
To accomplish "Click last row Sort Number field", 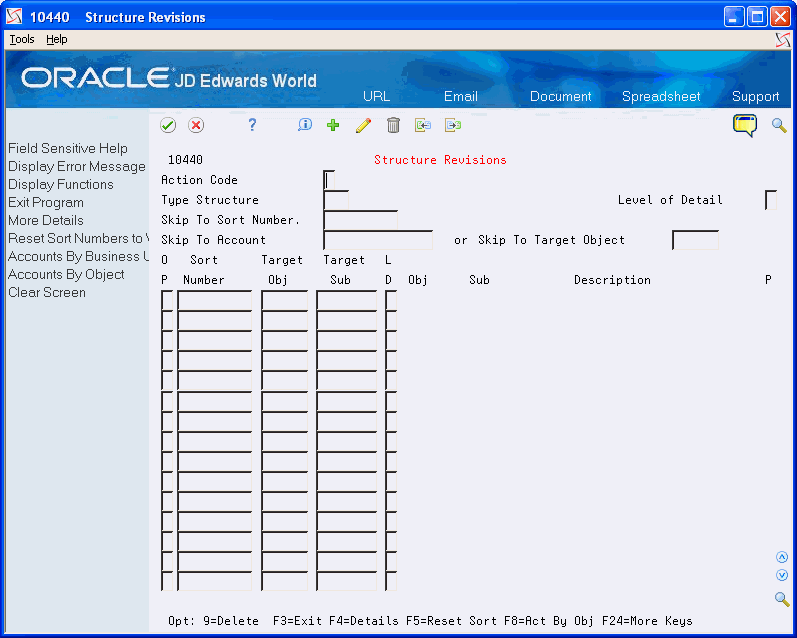I will (214, 581).
